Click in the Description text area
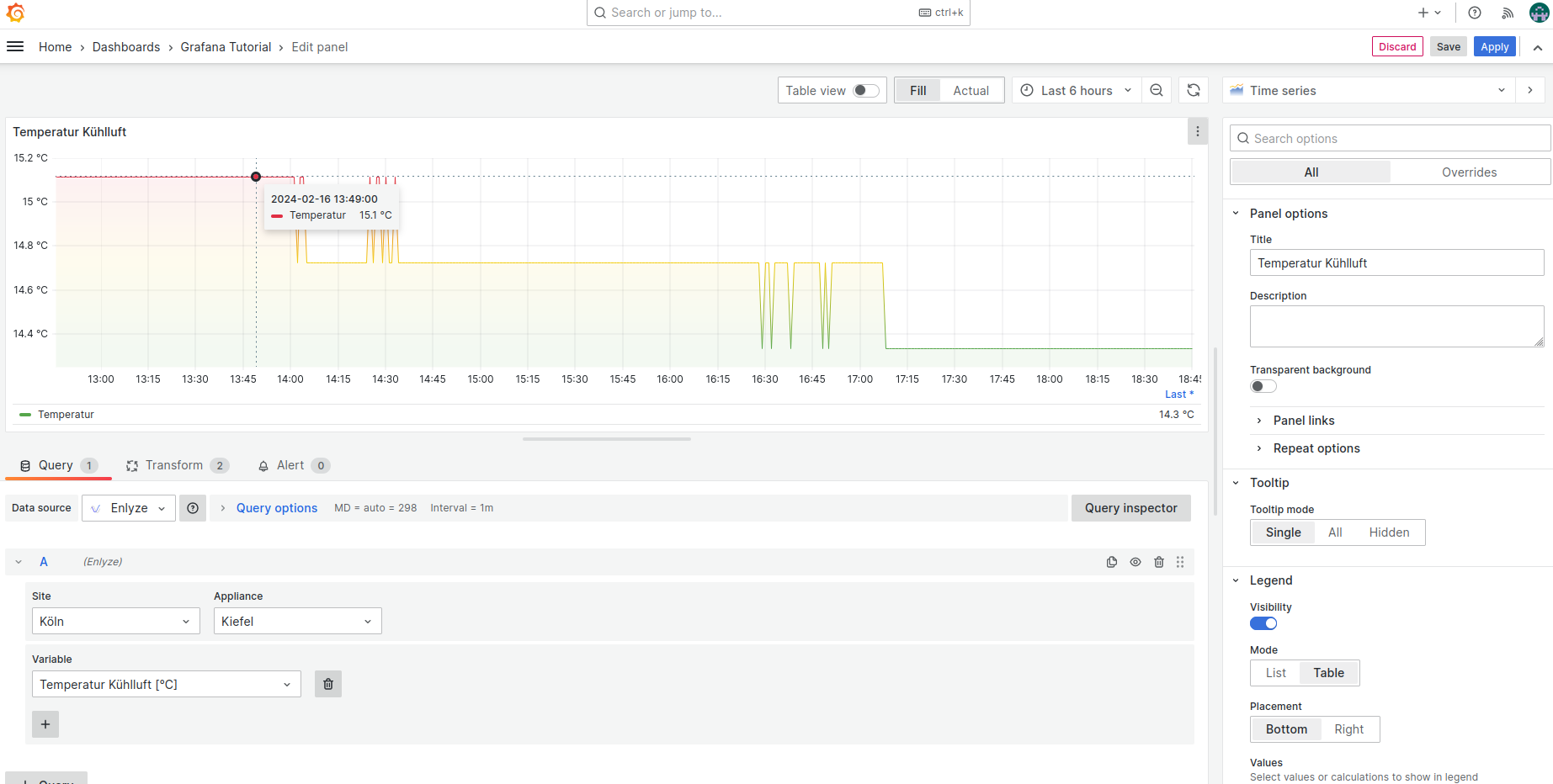The image size is (1553, 784). tap(1396, 326)
